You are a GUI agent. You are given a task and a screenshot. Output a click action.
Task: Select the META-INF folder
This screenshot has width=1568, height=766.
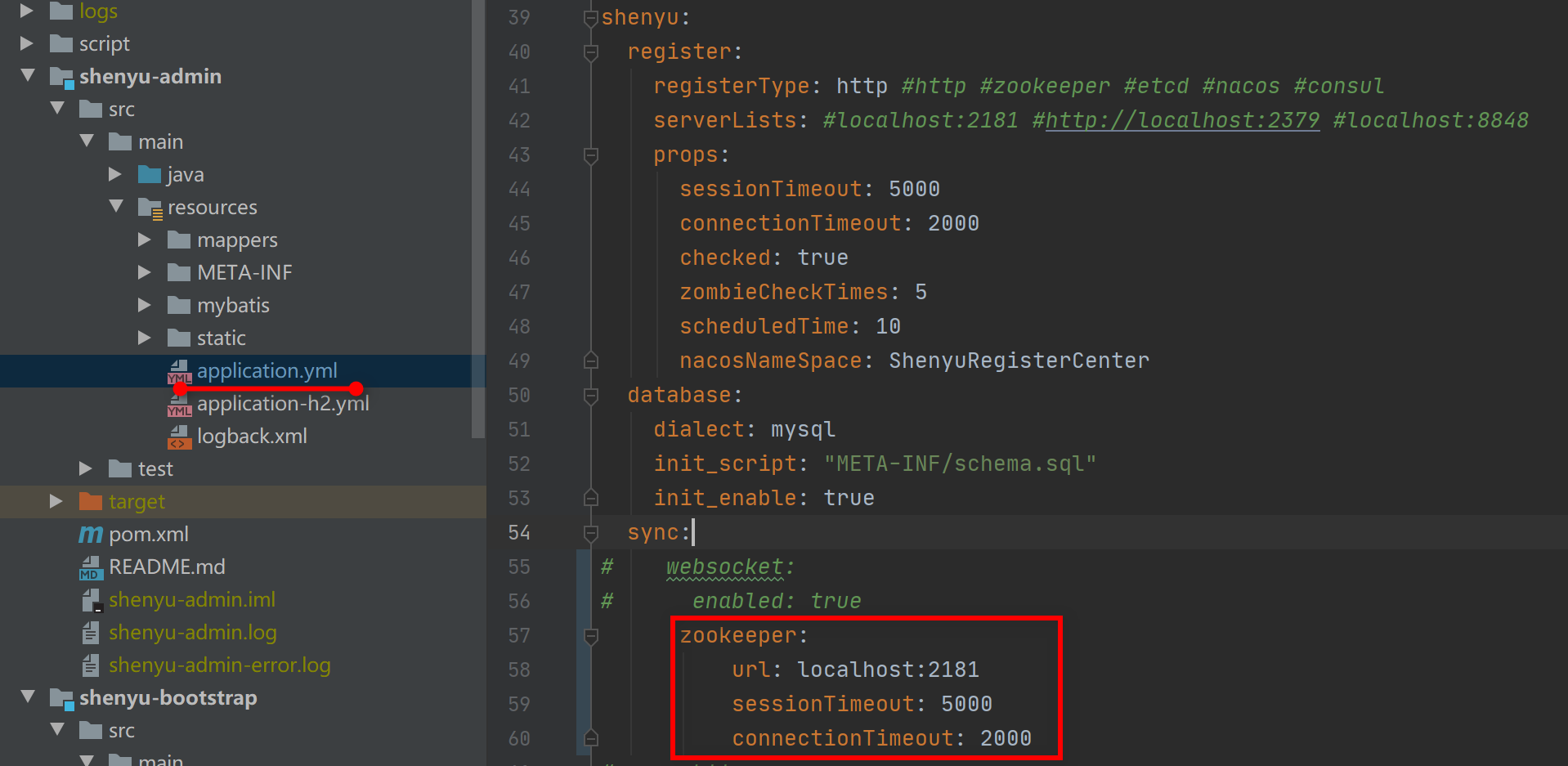tap(244, 272)
